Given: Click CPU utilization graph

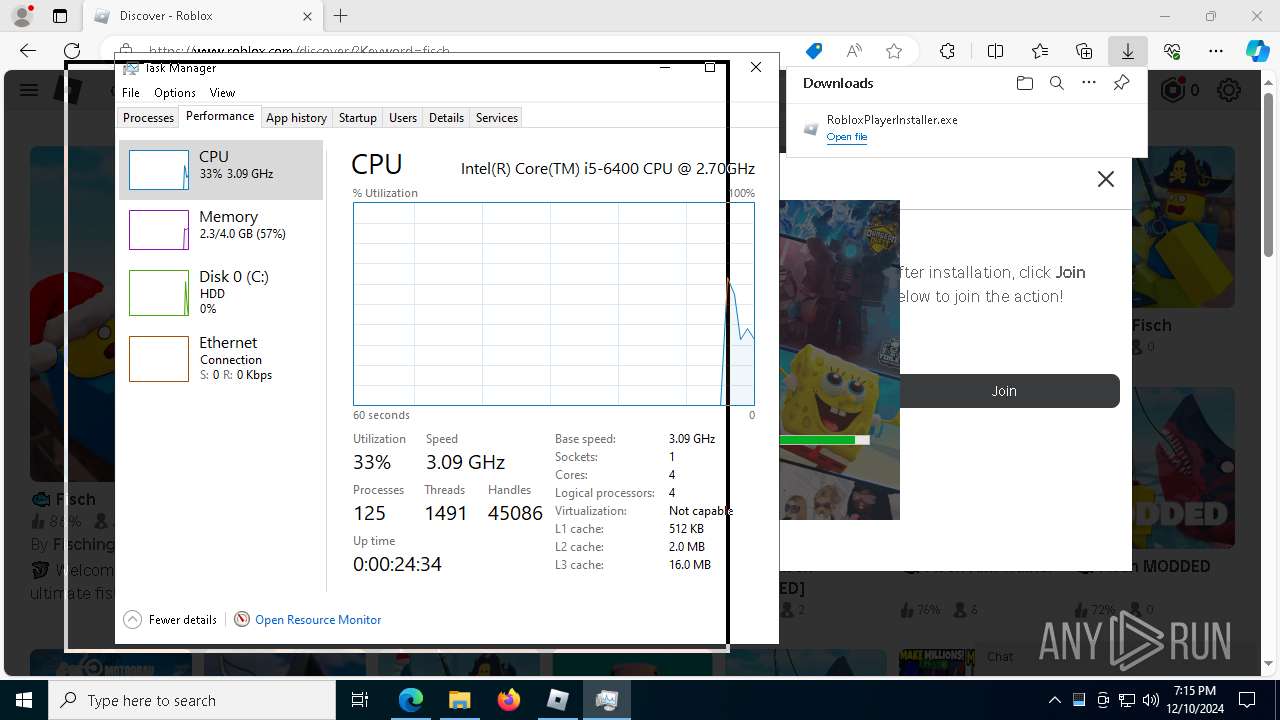Looking at the screenshot, I should [553, 304].
